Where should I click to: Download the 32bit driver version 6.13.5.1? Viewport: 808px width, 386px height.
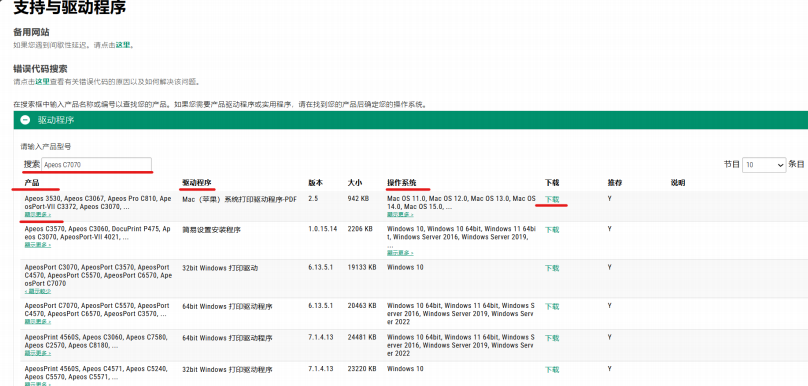tap(552, 268)
